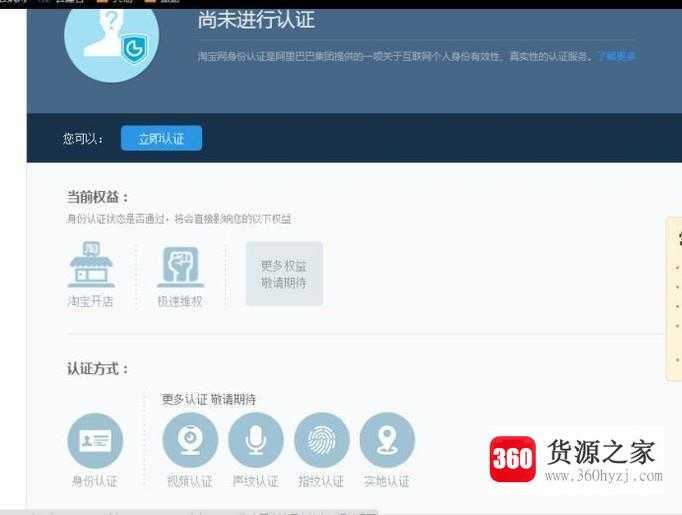The image size is (682, 515).
Task: Choose the 实地认证 location pin icon
Action: tap(387, 440)
